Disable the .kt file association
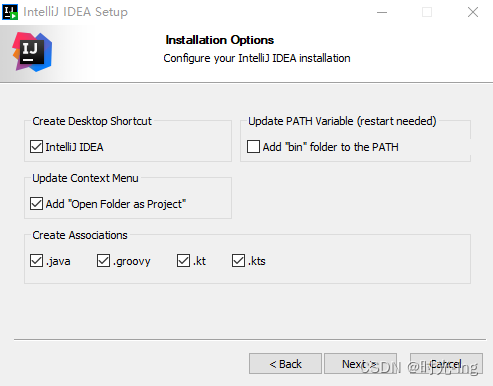493x386 pixels. pos(183,261)
